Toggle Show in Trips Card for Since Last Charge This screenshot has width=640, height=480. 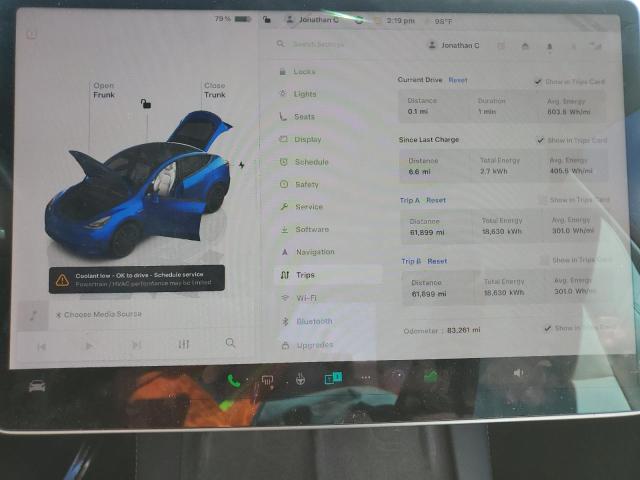[541, 141]
